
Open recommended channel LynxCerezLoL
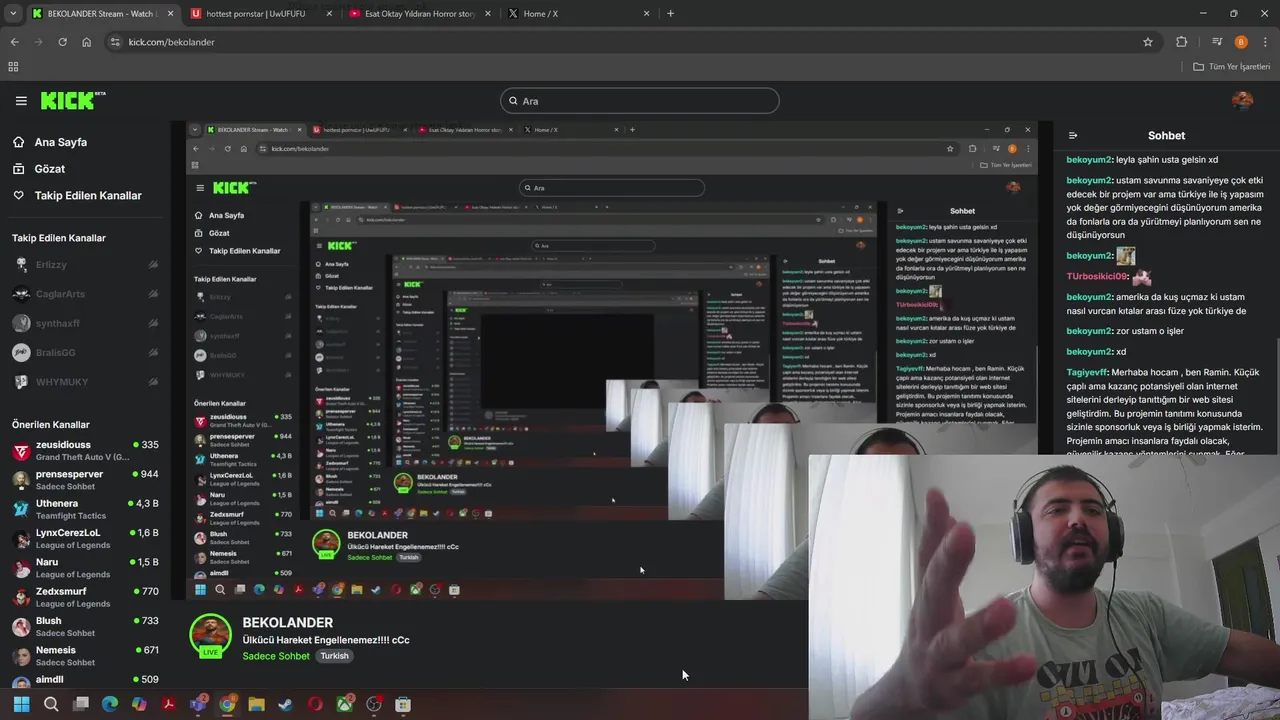point(85,539)
